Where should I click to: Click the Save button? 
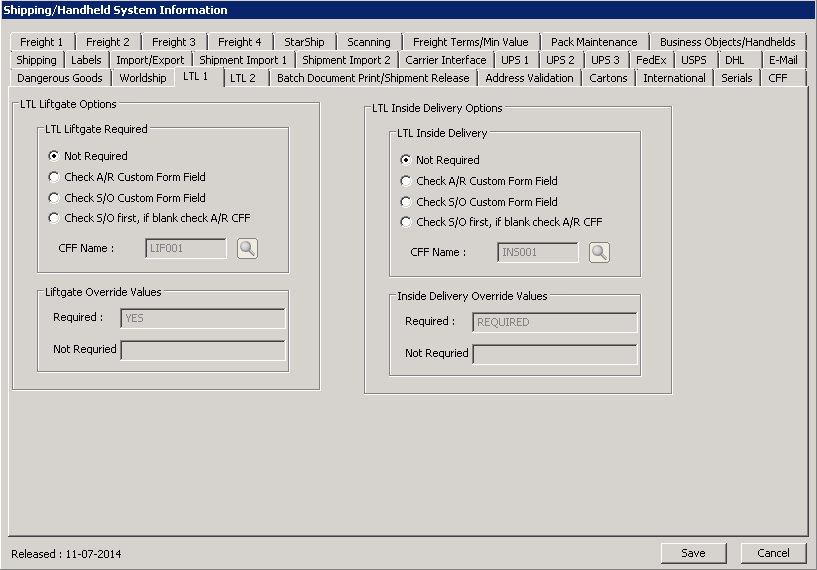click(x=693, y=553)
